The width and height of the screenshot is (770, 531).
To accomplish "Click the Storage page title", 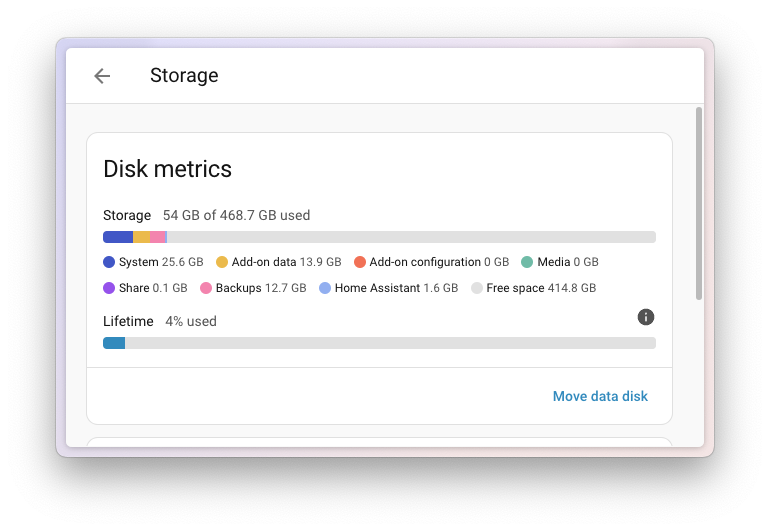I will point(184,76).
